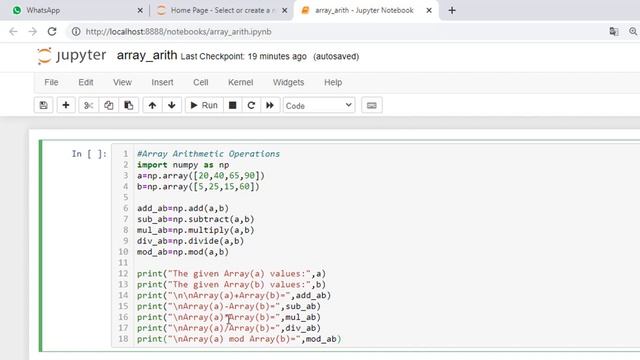640x360 pixels.
Task: Click the line add_ab=np.add(a,b)
Action: click(x=183, y=208)
